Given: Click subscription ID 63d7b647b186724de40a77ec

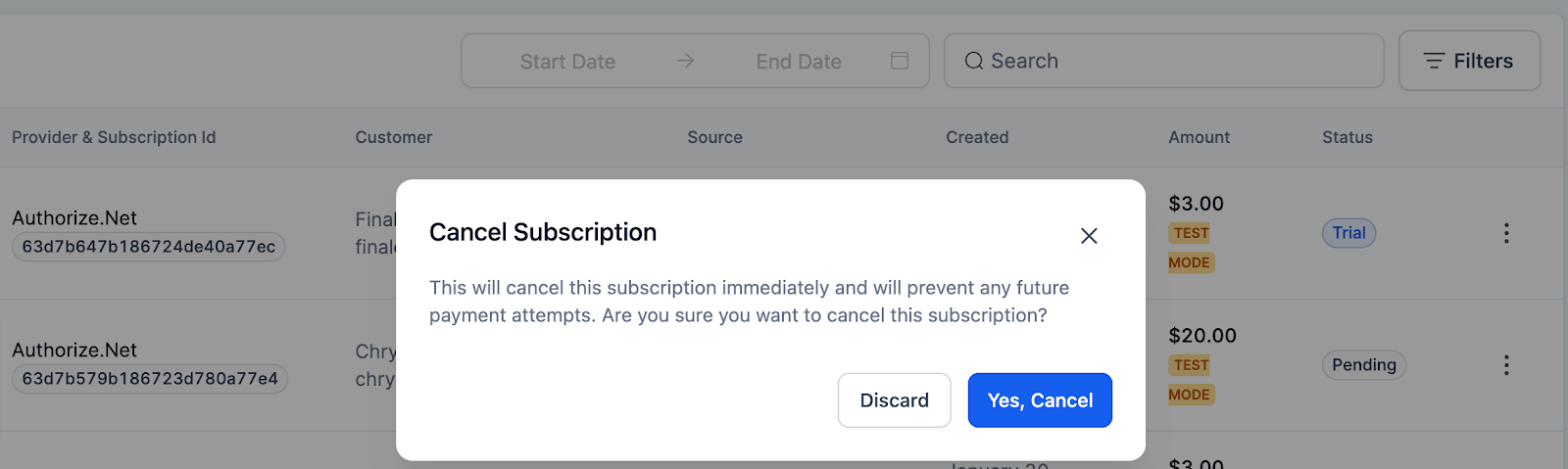Looking at the screenshot, I should pyautogui.click(x=149, y=247).
